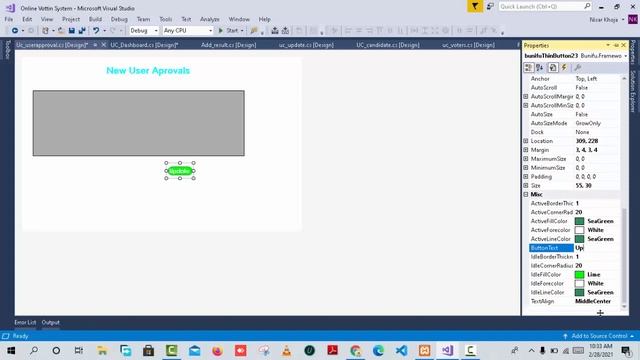This screenshot has width=640, height=360.
Task: Click the NK user avatar badge
Action: tap(633, 19)
